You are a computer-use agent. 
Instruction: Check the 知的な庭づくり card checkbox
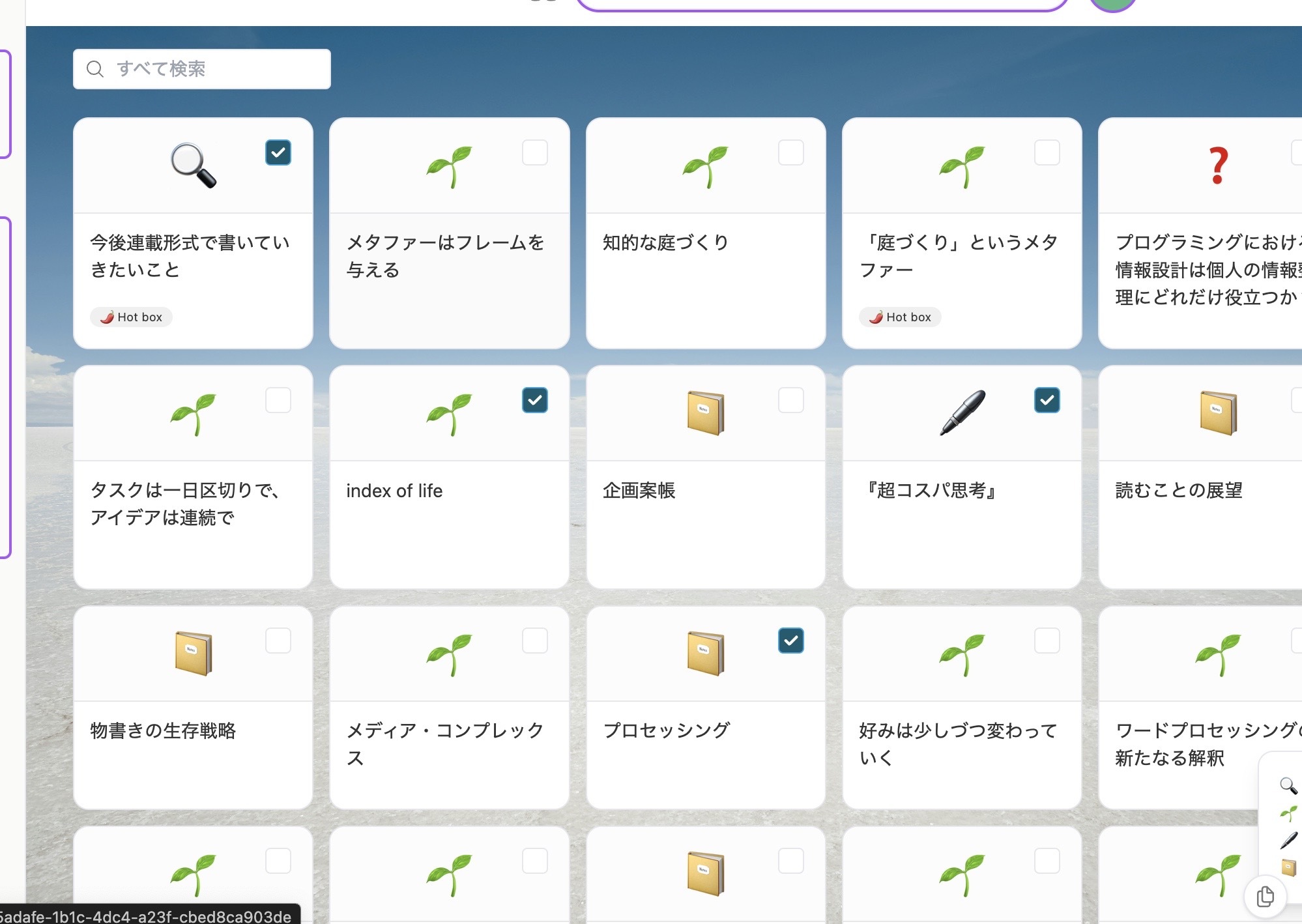point(791,153)
